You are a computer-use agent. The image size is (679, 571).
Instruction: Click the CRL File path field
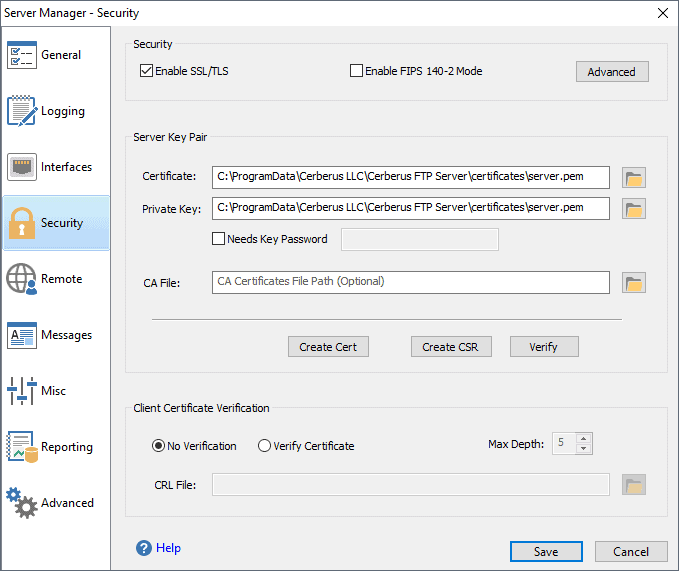pos(411,484)
